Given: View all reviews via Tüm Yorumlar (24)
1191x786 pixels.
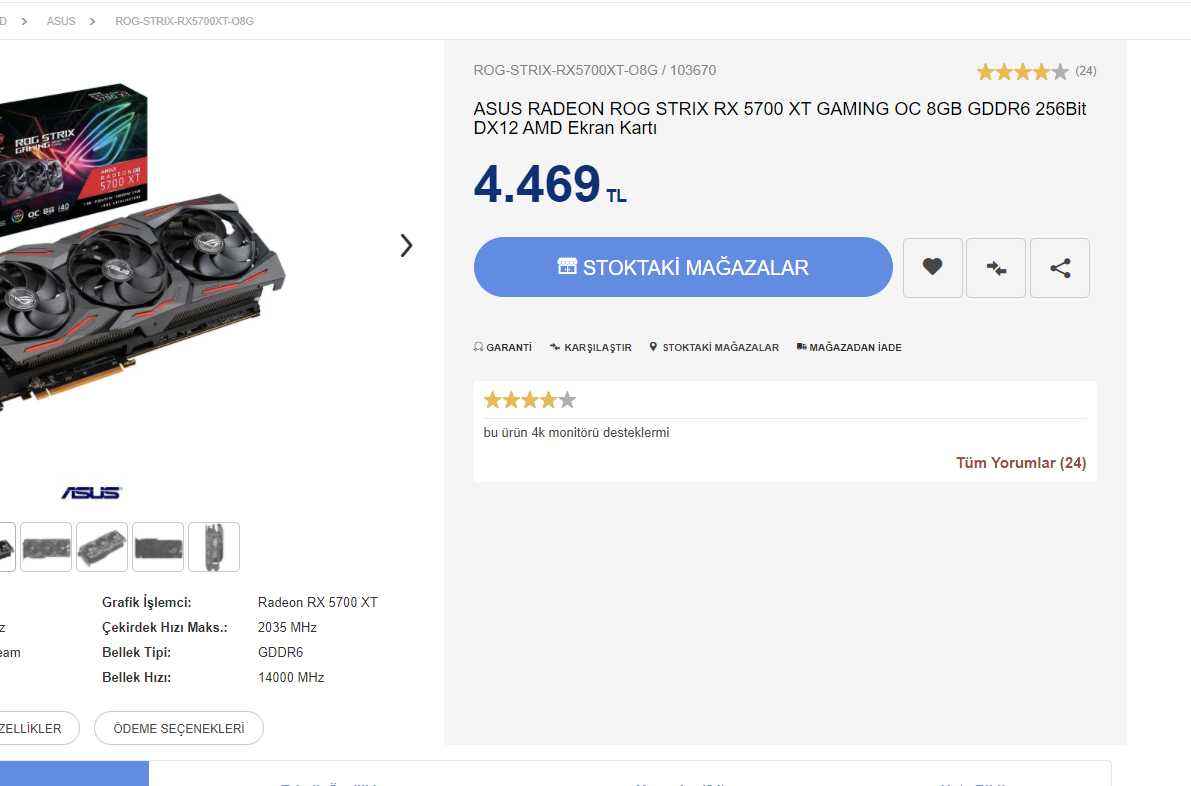Looking at the screenshot, I should (x=1021, y=463).
